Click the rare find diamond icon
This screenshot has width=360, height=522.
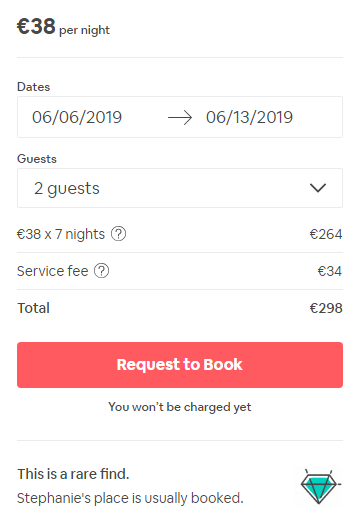(319, 486)
